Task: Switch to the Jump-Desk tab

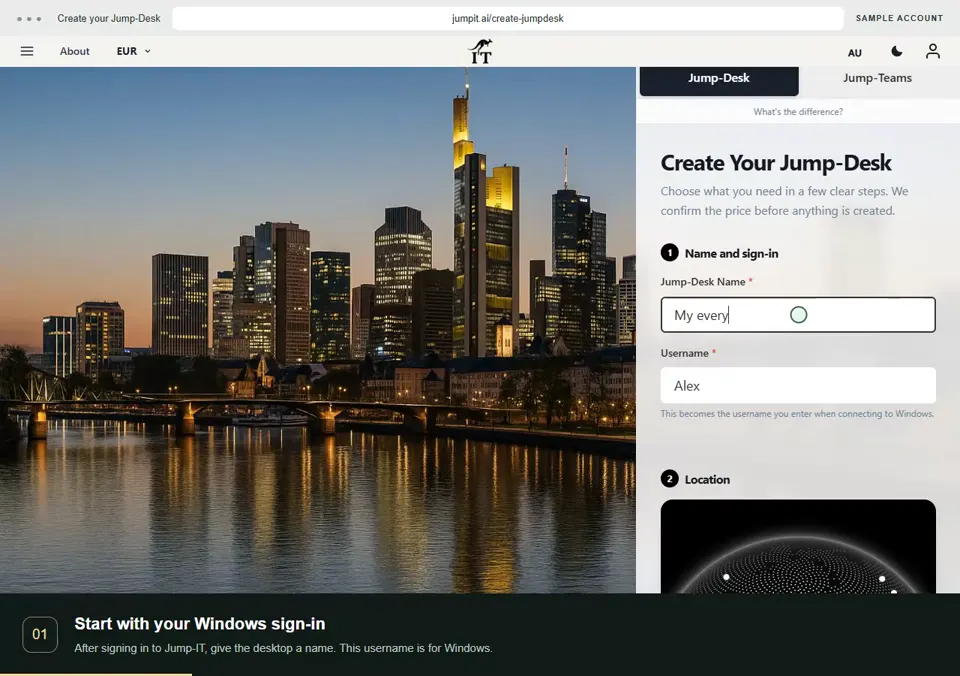Action: point(719,79)
